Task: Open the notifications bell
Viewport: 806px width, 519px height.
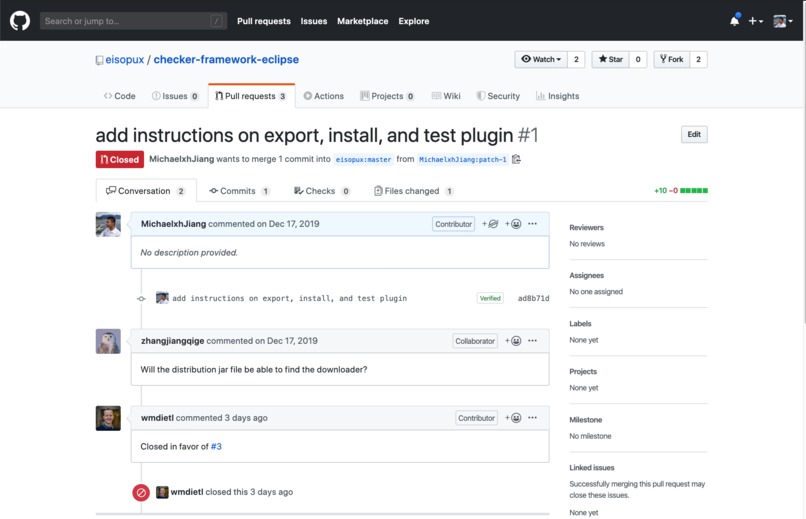Action: [735, 21]
